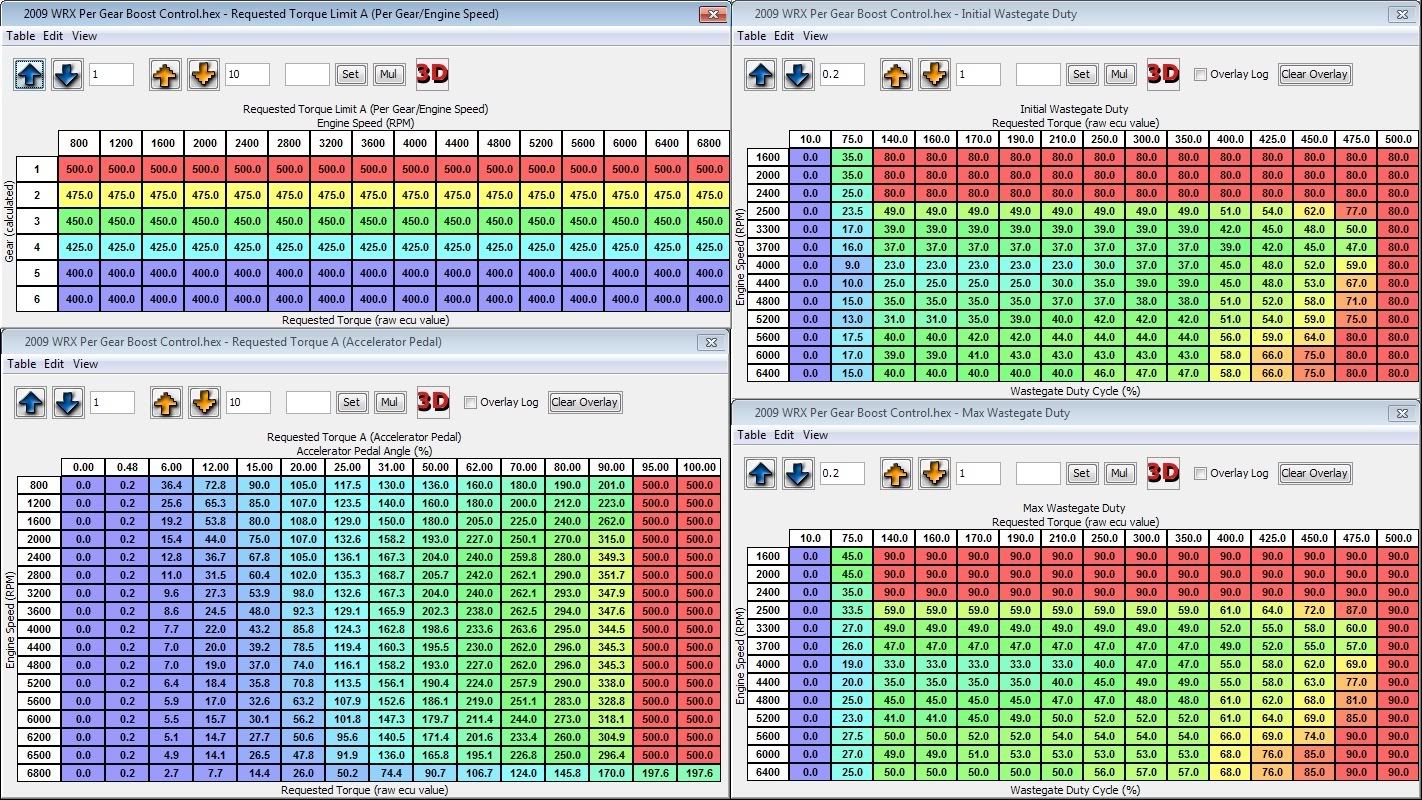
Task: Click Mul button in Requested Torque Limit A window
Action: (x=388, y=74)
